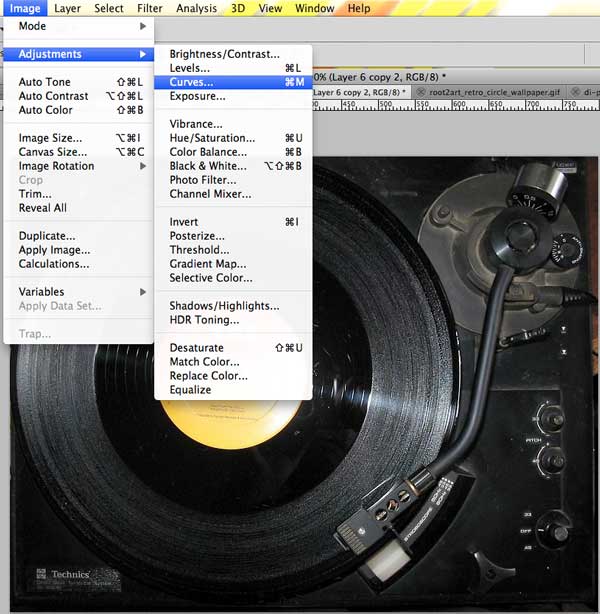Open Calculations dialog

(79, 264)
